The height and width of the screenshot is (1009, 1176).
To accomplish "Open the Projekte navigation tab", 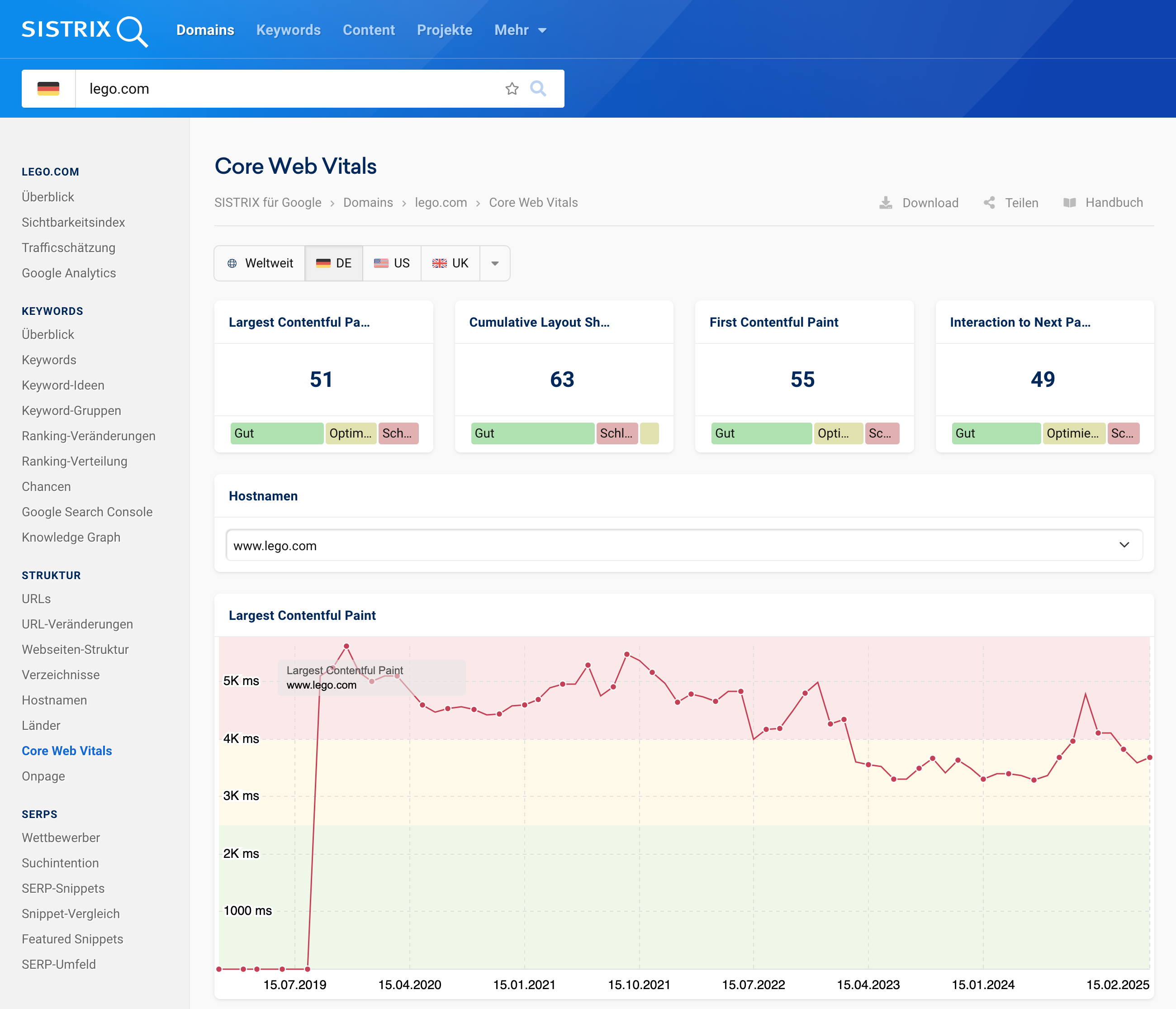I will click(x=445, y=30).
